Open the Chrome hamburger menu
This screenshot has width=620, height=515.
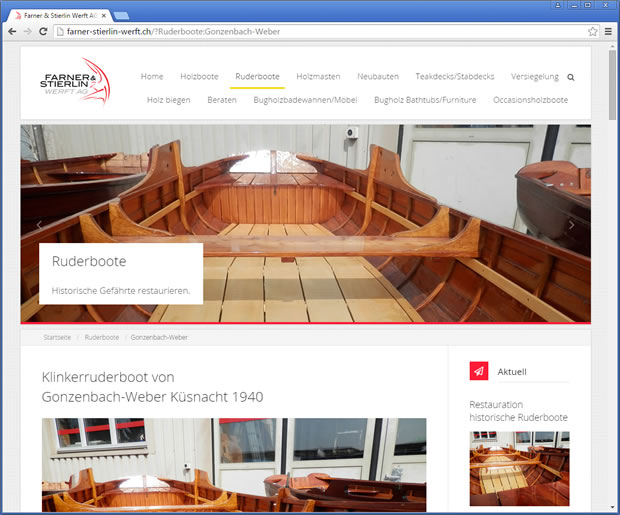pos(608,32)
